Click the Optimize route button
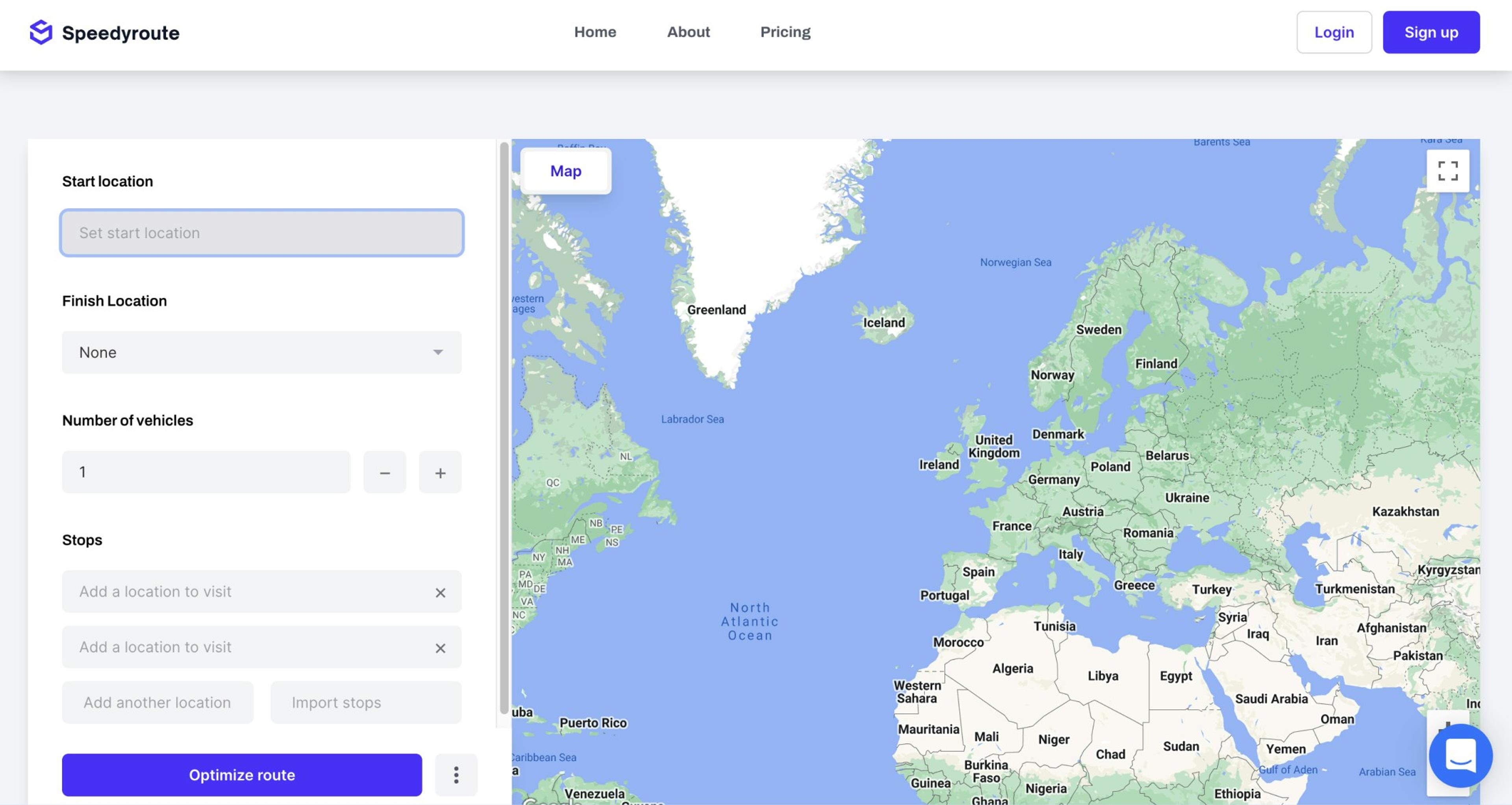1512x805 pixels. (x=242, y=775)
